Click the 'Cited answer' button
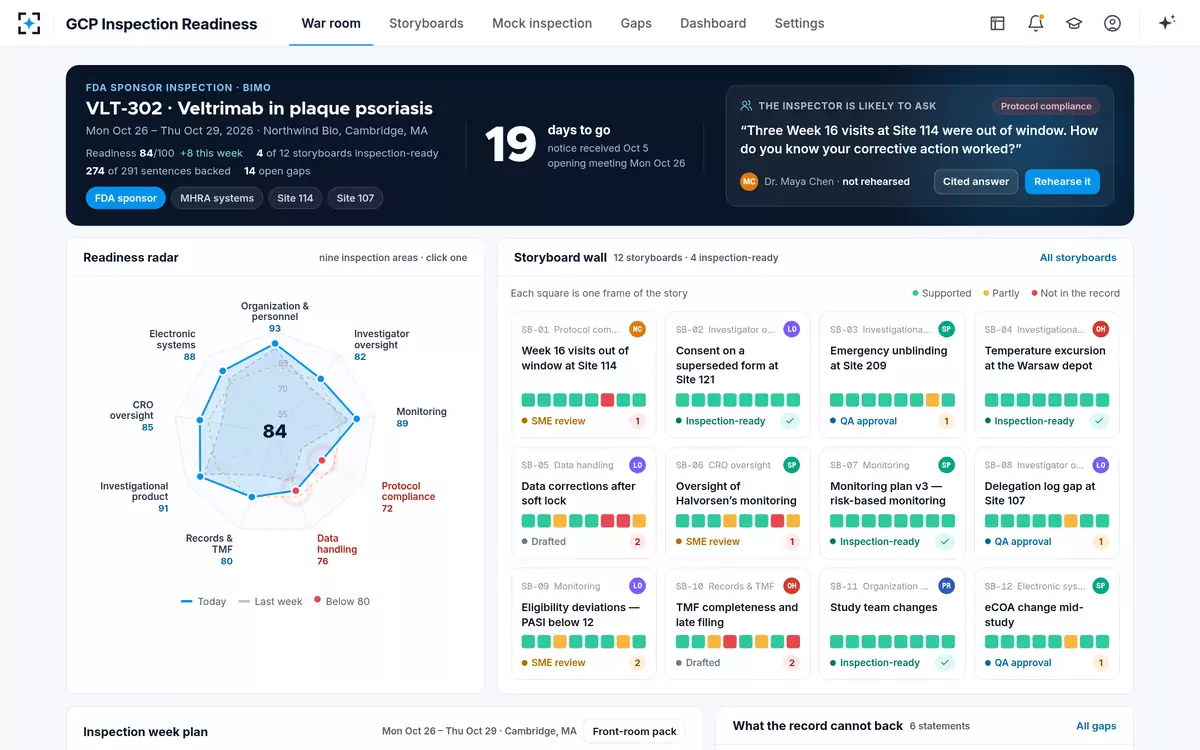 976,181
